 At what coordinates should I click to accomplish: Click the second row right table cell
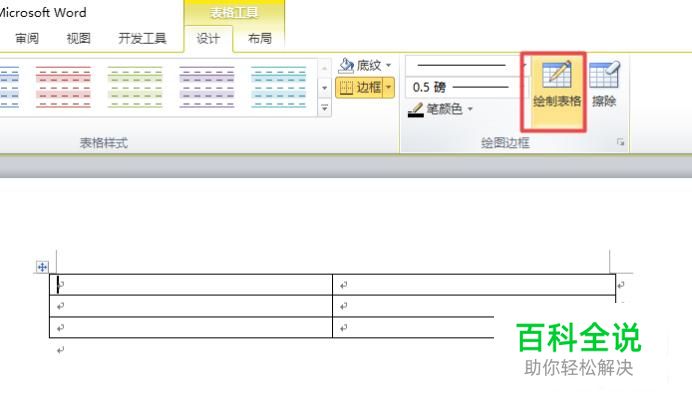click(x=474, y=306)
